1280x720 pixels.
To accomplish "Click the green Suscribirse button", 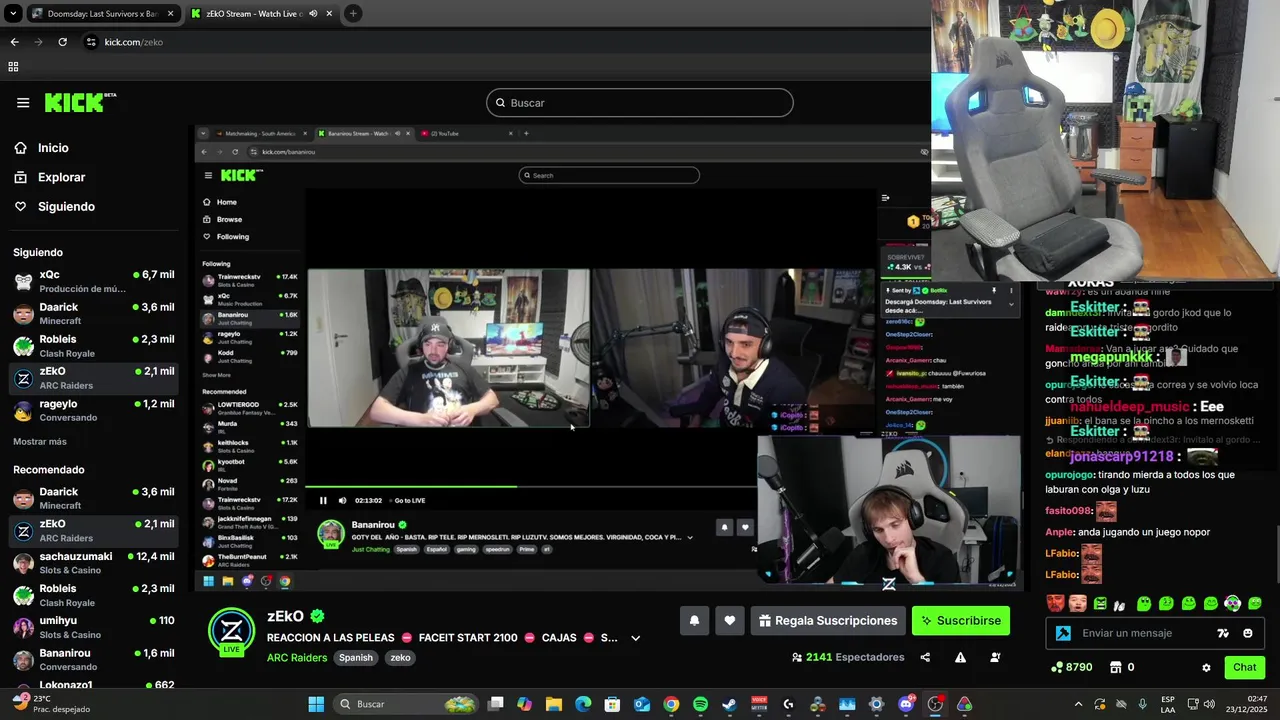I will pyautogui.click(x=961, y=621).
